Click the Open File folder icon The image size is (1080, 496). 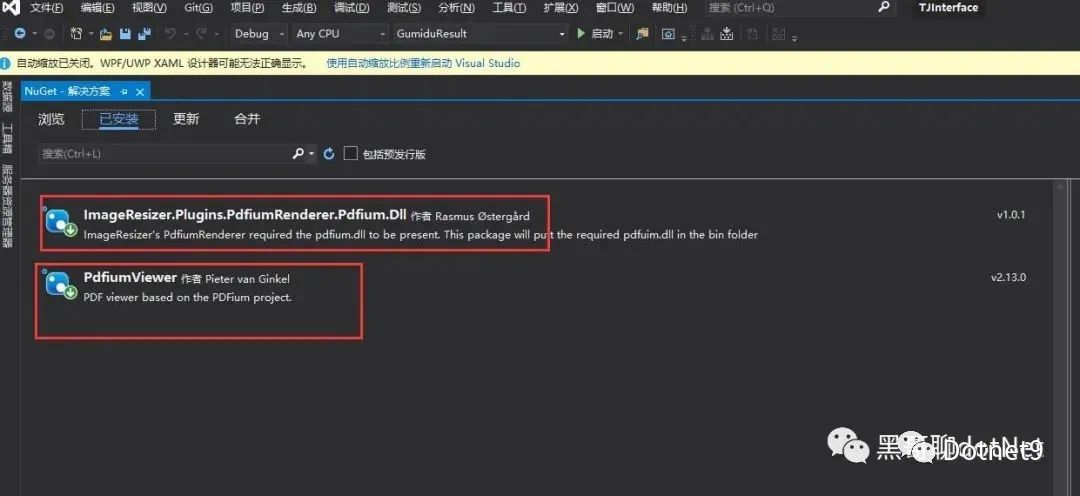(105, 33)
